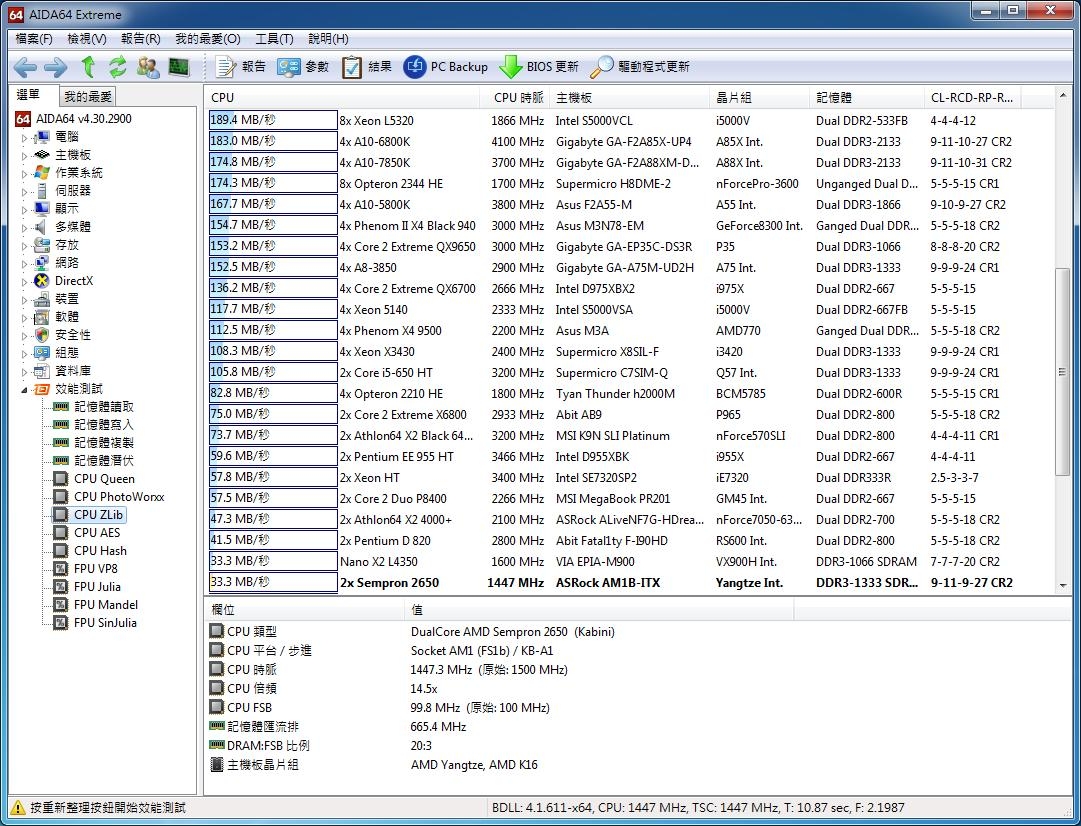The height and width of the screenshot is (826, 1081).
Task: Click the 參數 parameters toolbar button
Action: pyautogui.click(x=303, y=67)
